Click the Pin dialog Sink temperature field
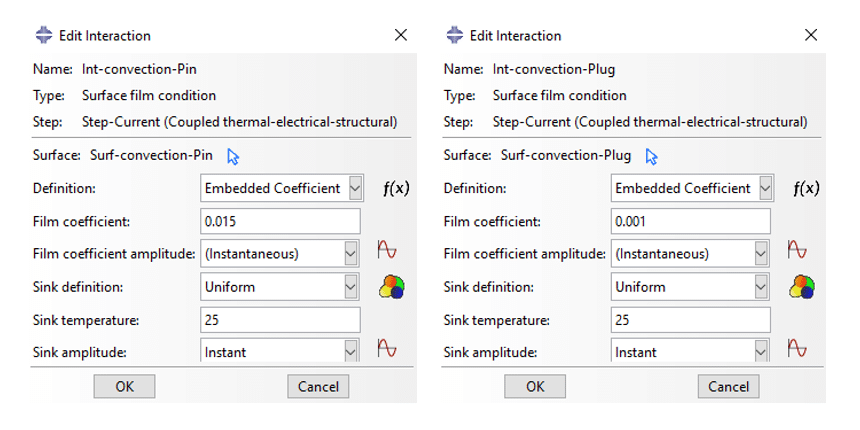Screen dimensions: 860x430 tap(280, 320)
